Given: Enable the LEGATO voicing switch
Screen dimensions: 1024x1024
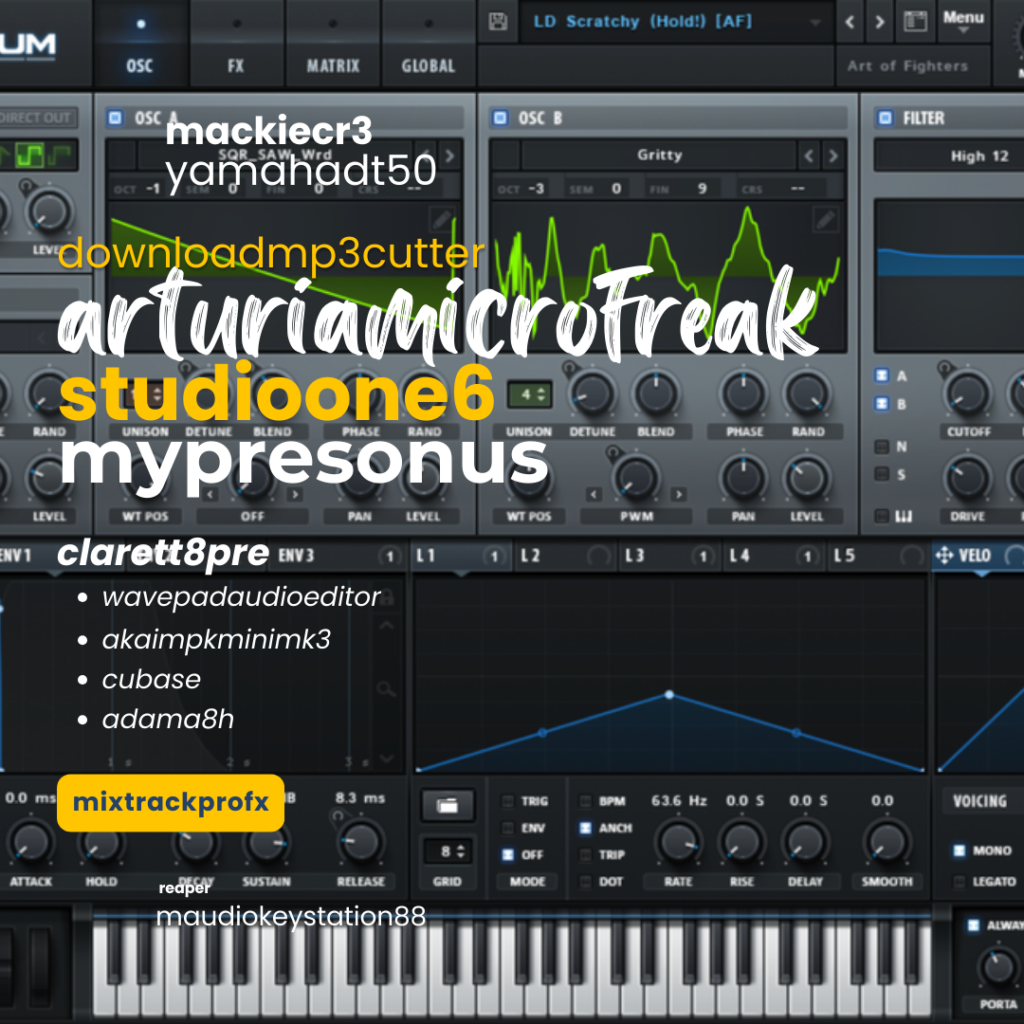Looking at the screenshot, I should [959, 882].
